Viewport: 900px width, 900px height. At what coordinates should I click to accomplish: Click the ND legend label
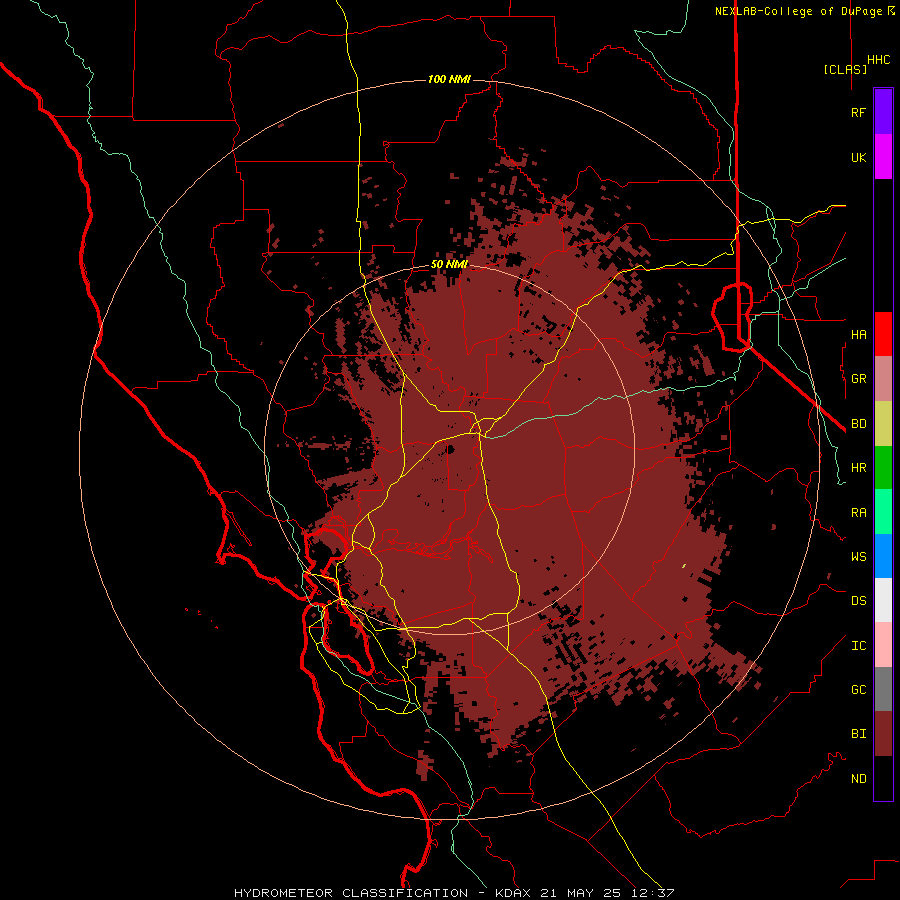pos(859,779)
